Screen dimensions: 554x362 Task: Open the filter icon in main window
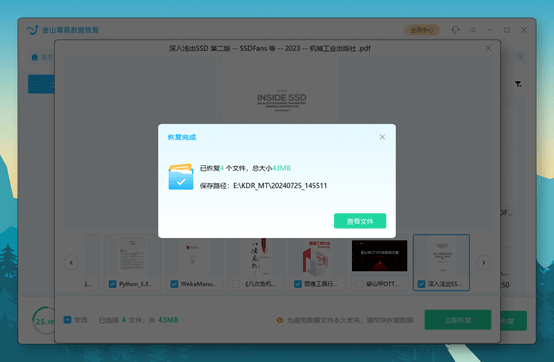point(518,84)
